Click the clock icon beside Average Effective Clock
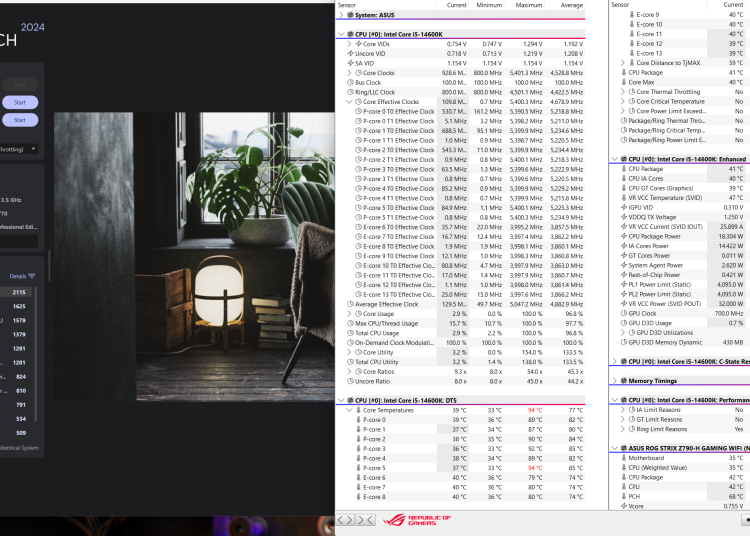This screenshot has width=750, height=536. click(350, 304)
